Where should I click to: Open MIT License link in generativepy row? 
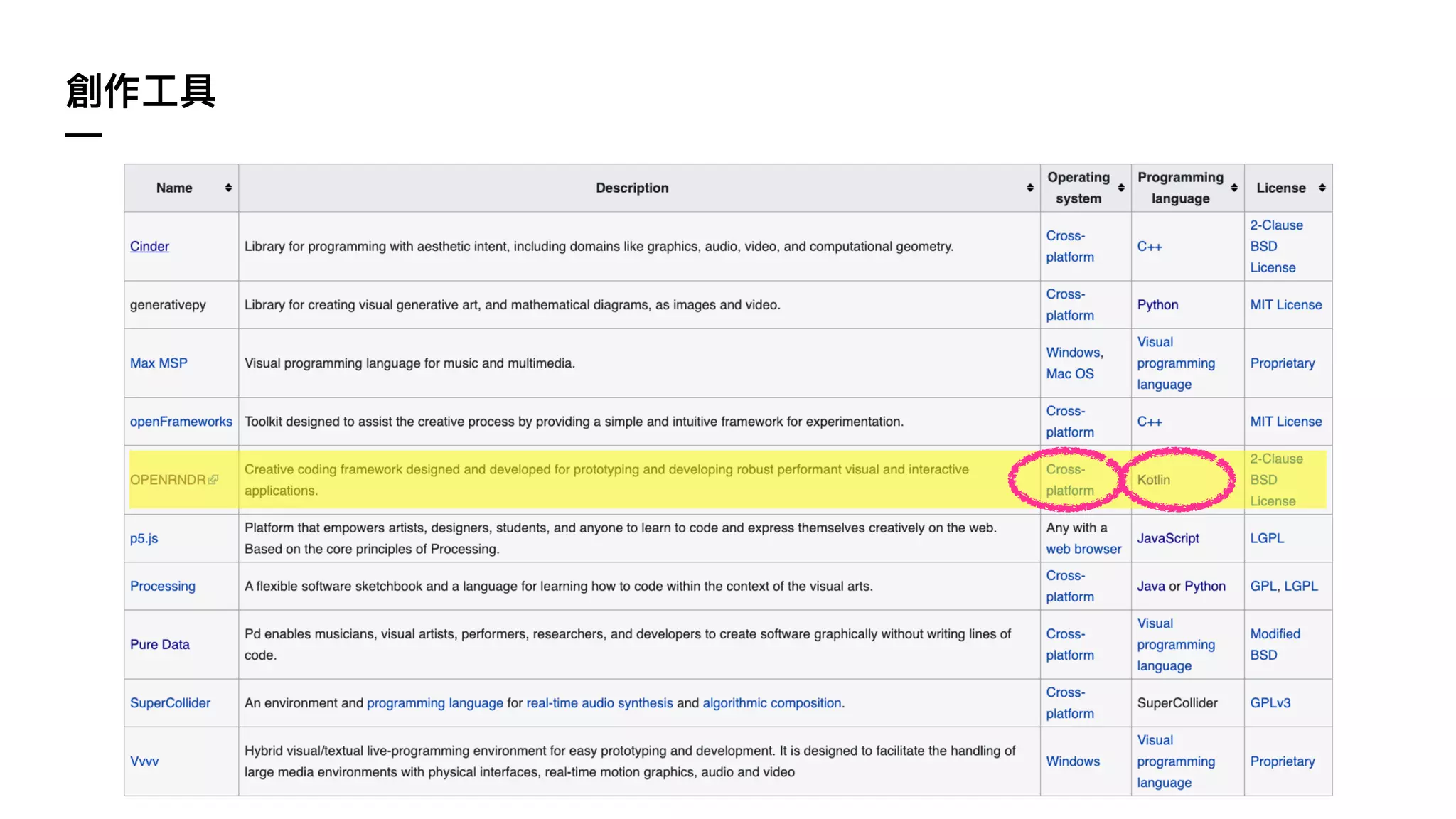coord(1285,304)
